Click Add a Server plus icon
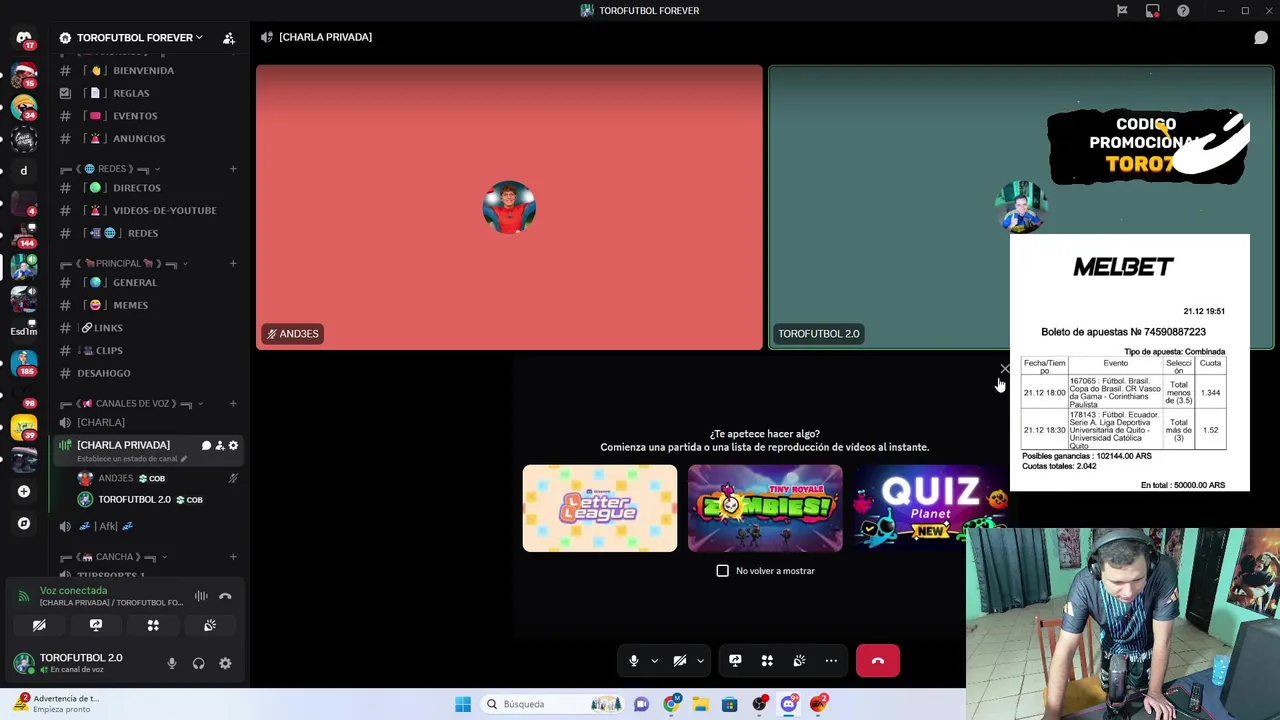Screen dimensions: 1280x720 coord(24,491)
